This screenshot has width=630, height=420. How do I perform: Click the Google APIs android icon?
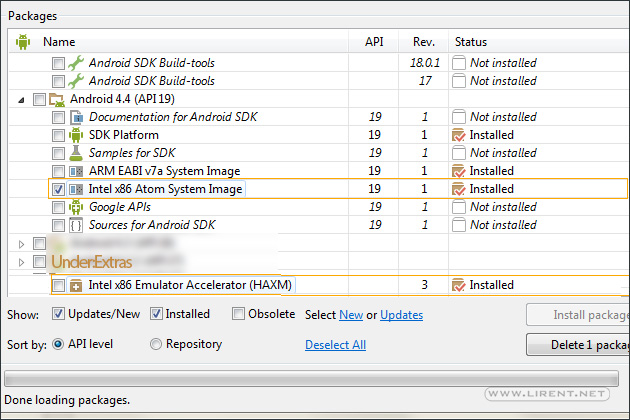[x=76, y=207]
